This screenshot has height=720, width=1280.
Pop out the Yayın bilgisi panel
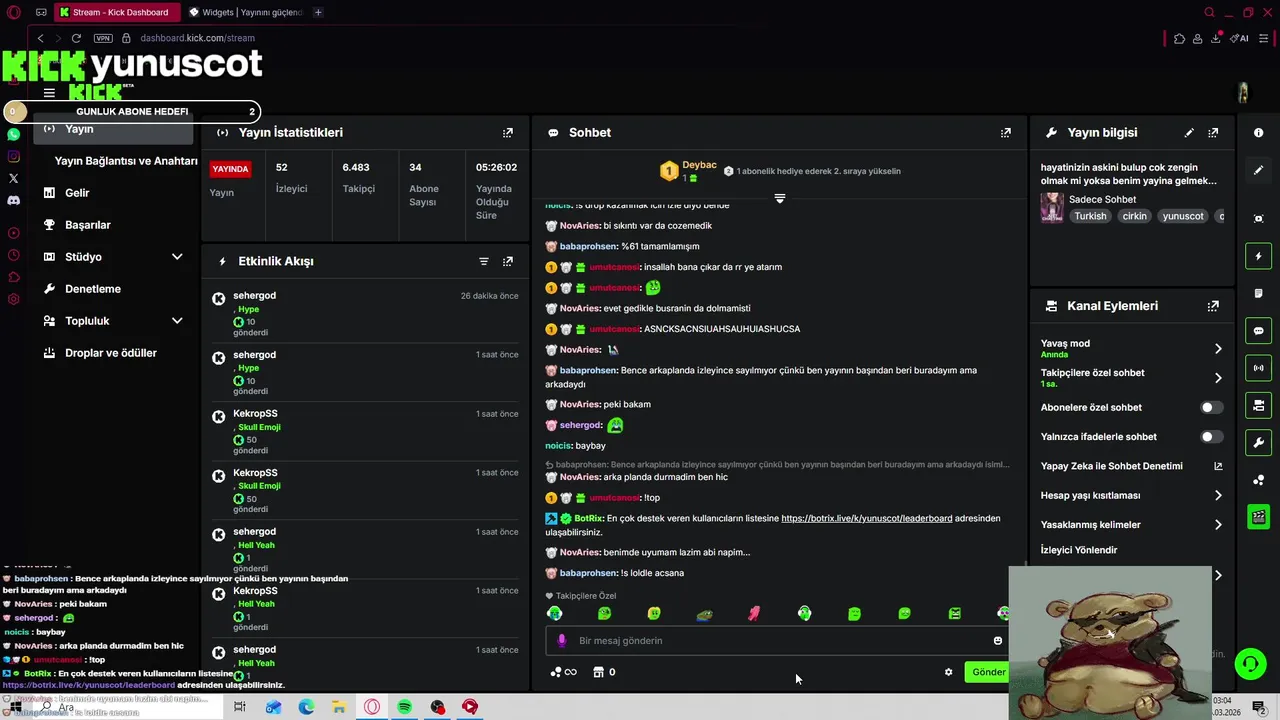(x=1213, y=132)
